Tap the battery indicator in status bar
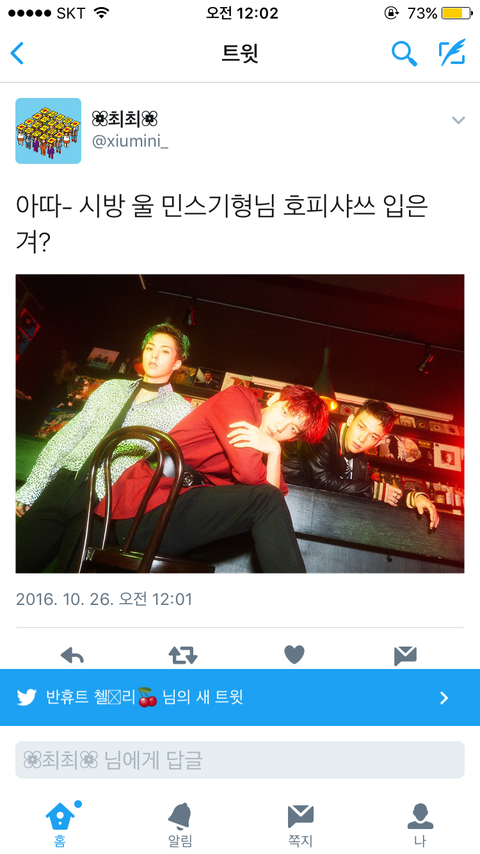Viewport: 480px width, 854px height. (456, 13)
